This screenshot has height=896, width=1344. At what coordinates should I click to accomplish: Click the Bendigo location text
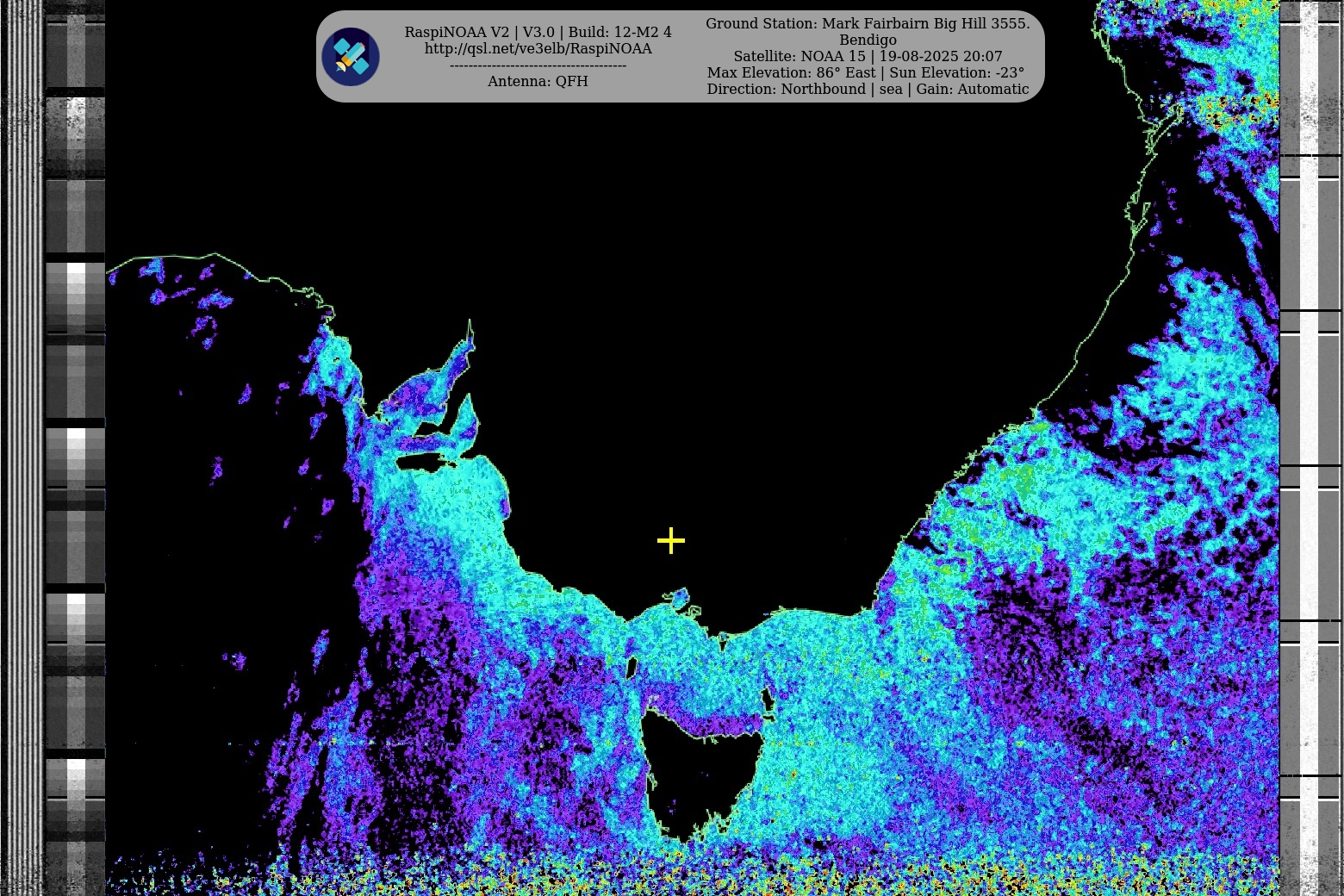tap(868, 40)
